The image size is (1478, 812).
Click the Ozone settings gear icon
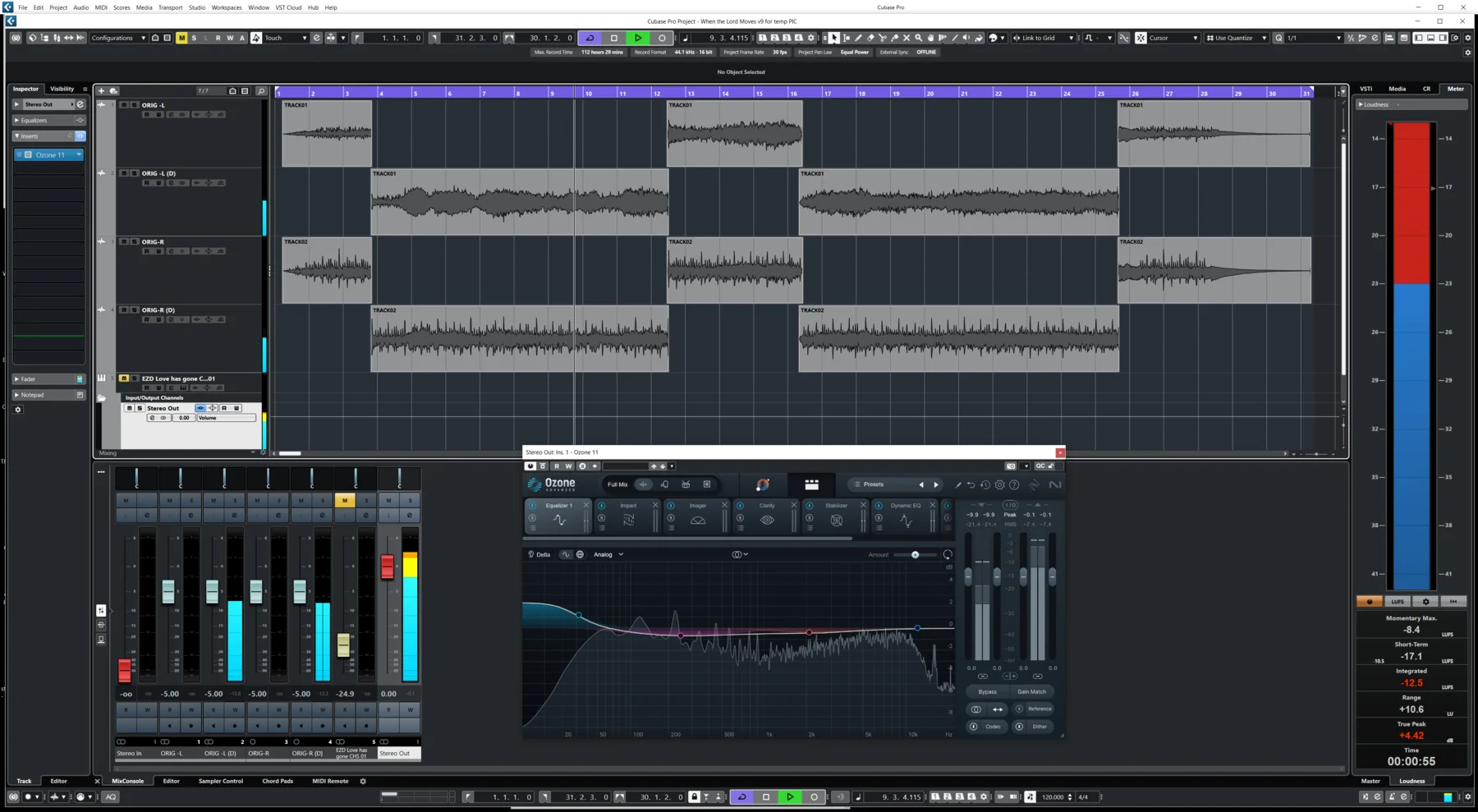point(999,485)
